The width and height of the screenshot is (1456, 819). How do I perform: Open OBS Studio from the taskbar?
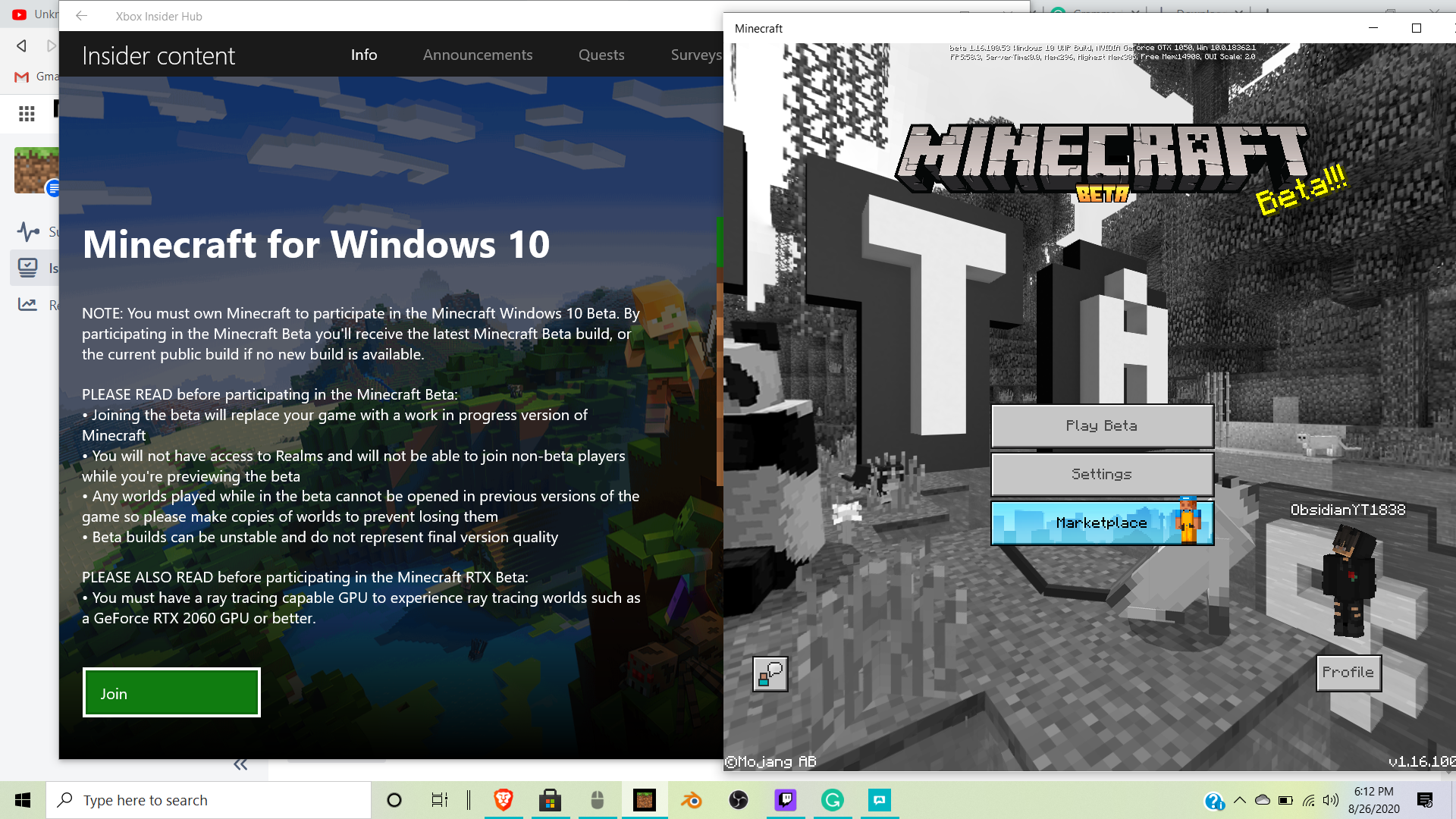point(738,800)
